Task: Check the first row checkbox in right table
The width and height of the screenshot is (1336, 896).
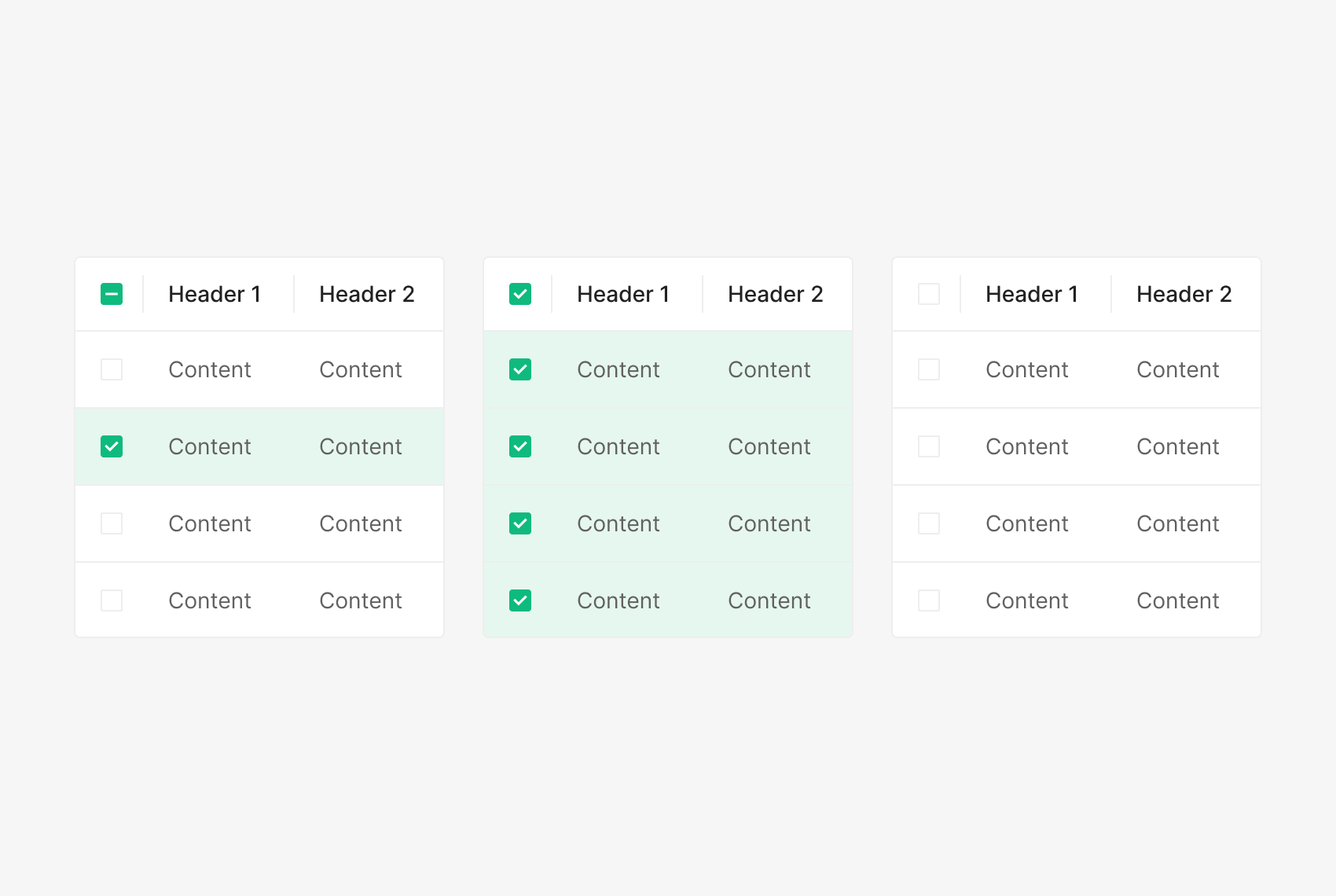Action: pyautogui.click(x=929, y=369)
